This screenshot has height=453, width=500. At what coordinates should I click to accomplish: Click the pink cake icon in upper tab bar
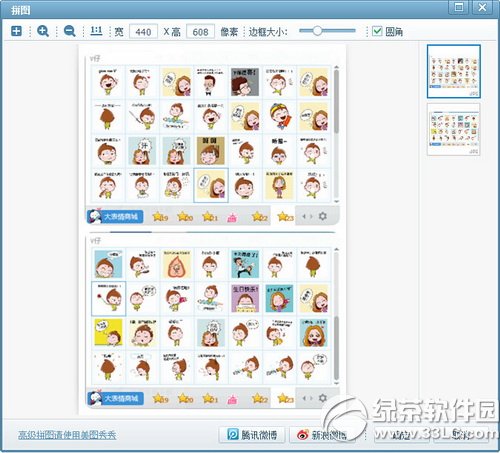click(x=232, y=218)
